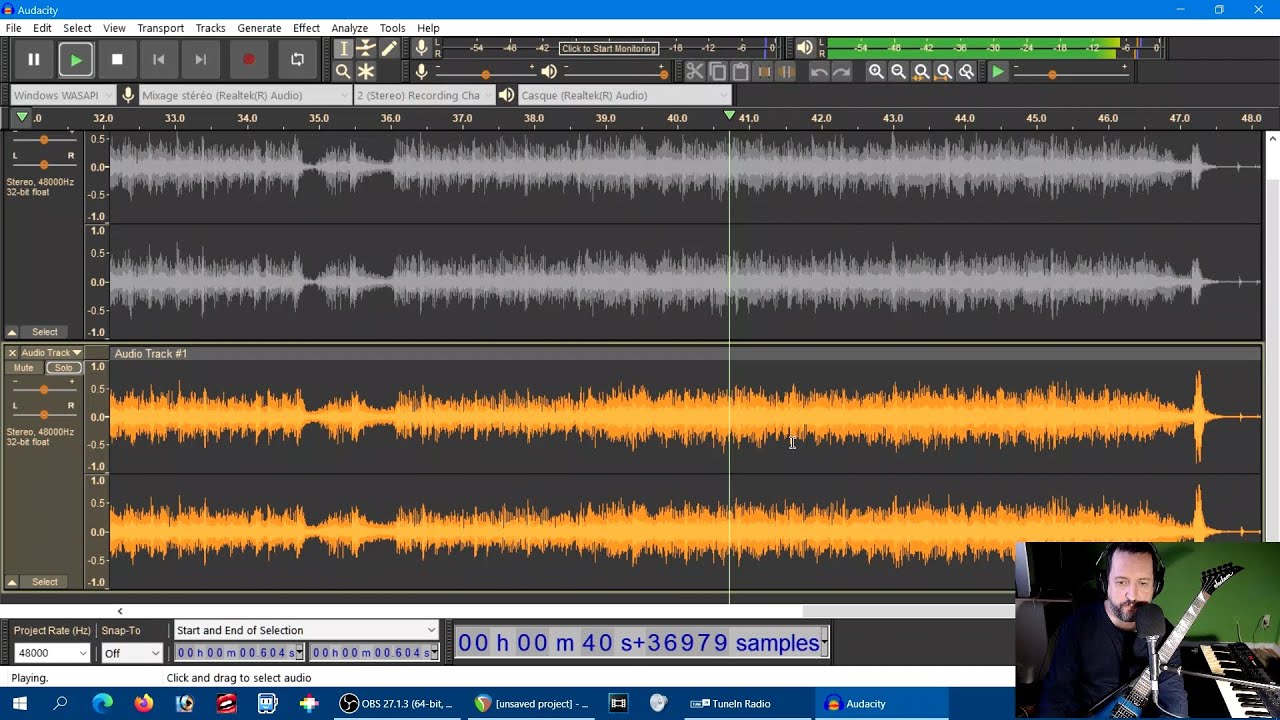This screenshot has height=720, width=1280.
Task: Select the Zoom magnifier tool
Action: (343, 71)
